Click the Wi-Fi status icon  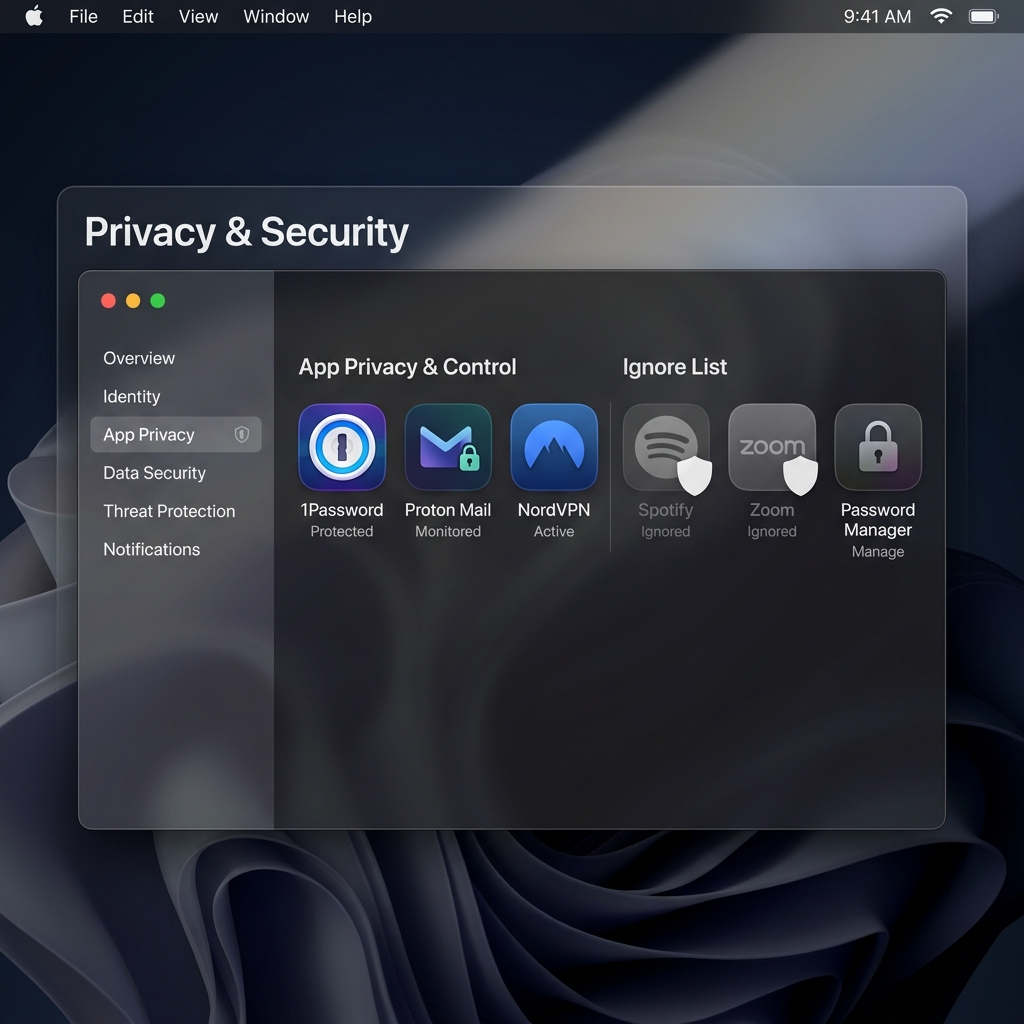[x=941, y=16]
